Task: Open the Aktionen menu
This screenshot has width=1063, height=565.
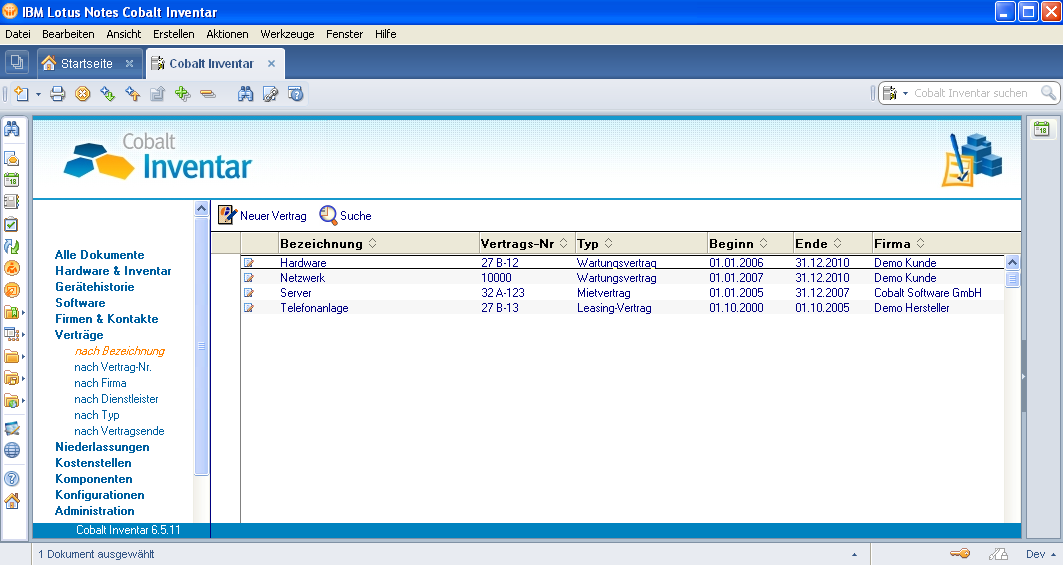Action: 227,34
